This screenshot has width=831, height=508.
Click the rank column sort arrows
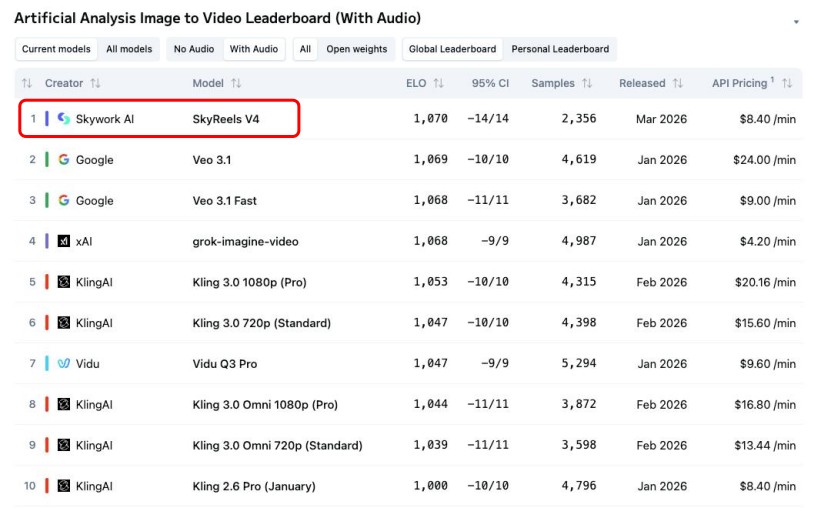[27, 83]
